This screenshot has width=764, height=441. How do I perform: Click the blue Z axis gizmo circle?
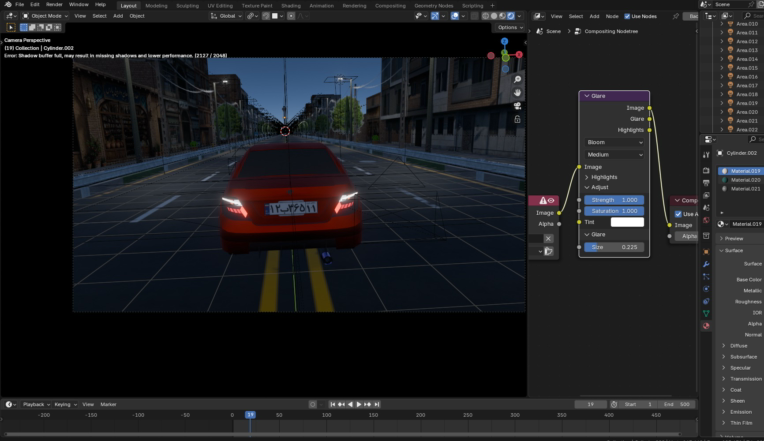pyautogui.click(x=504, y=41)
